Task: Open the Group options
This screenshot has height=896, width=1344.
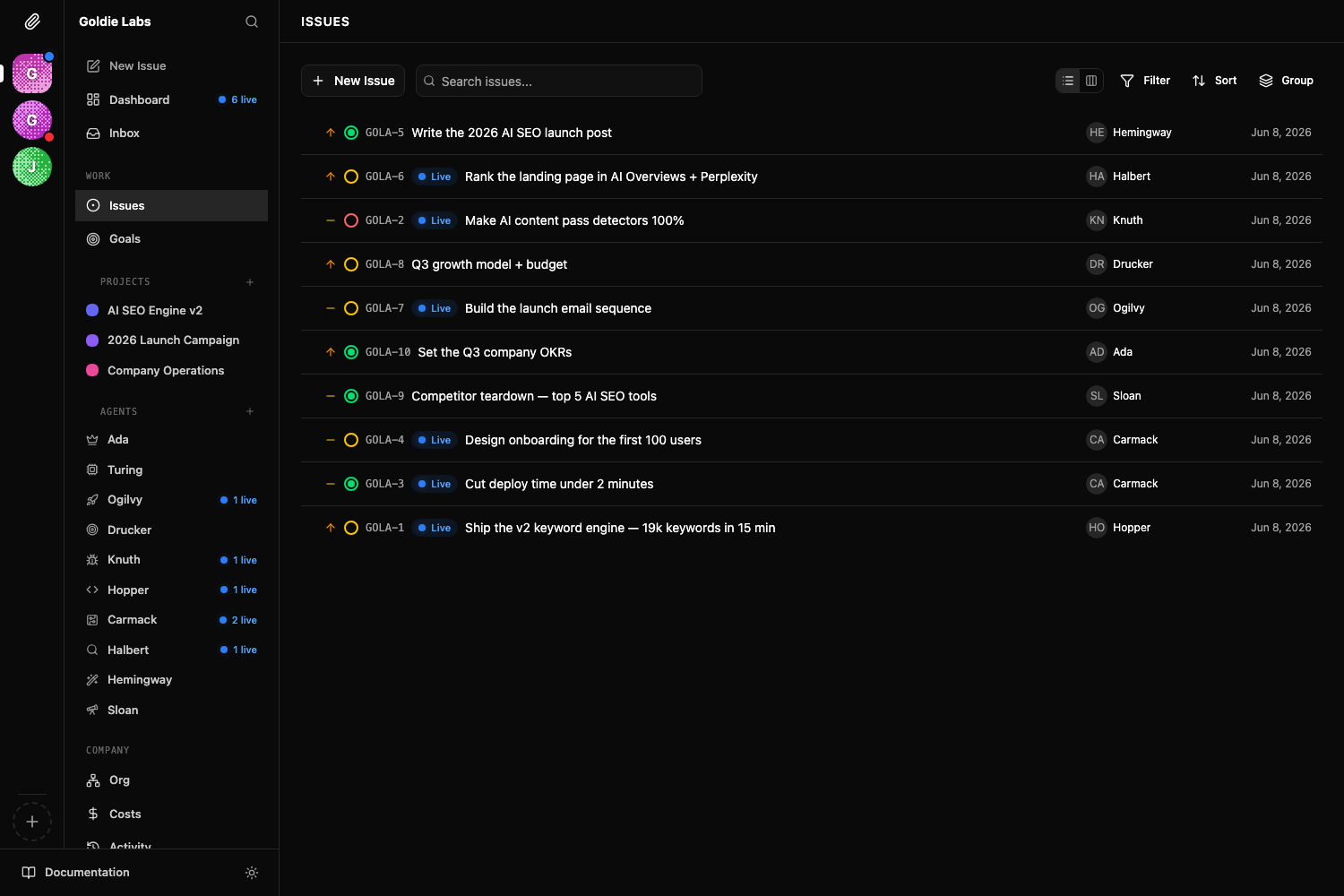Action: click(1287, 81)
